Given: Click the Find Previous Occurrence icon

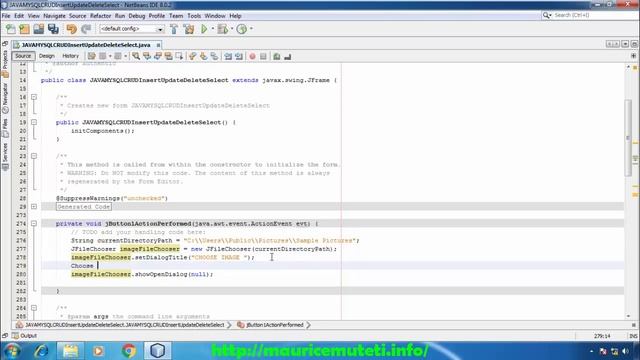Looking at the screenshot, I should (147, 56).
